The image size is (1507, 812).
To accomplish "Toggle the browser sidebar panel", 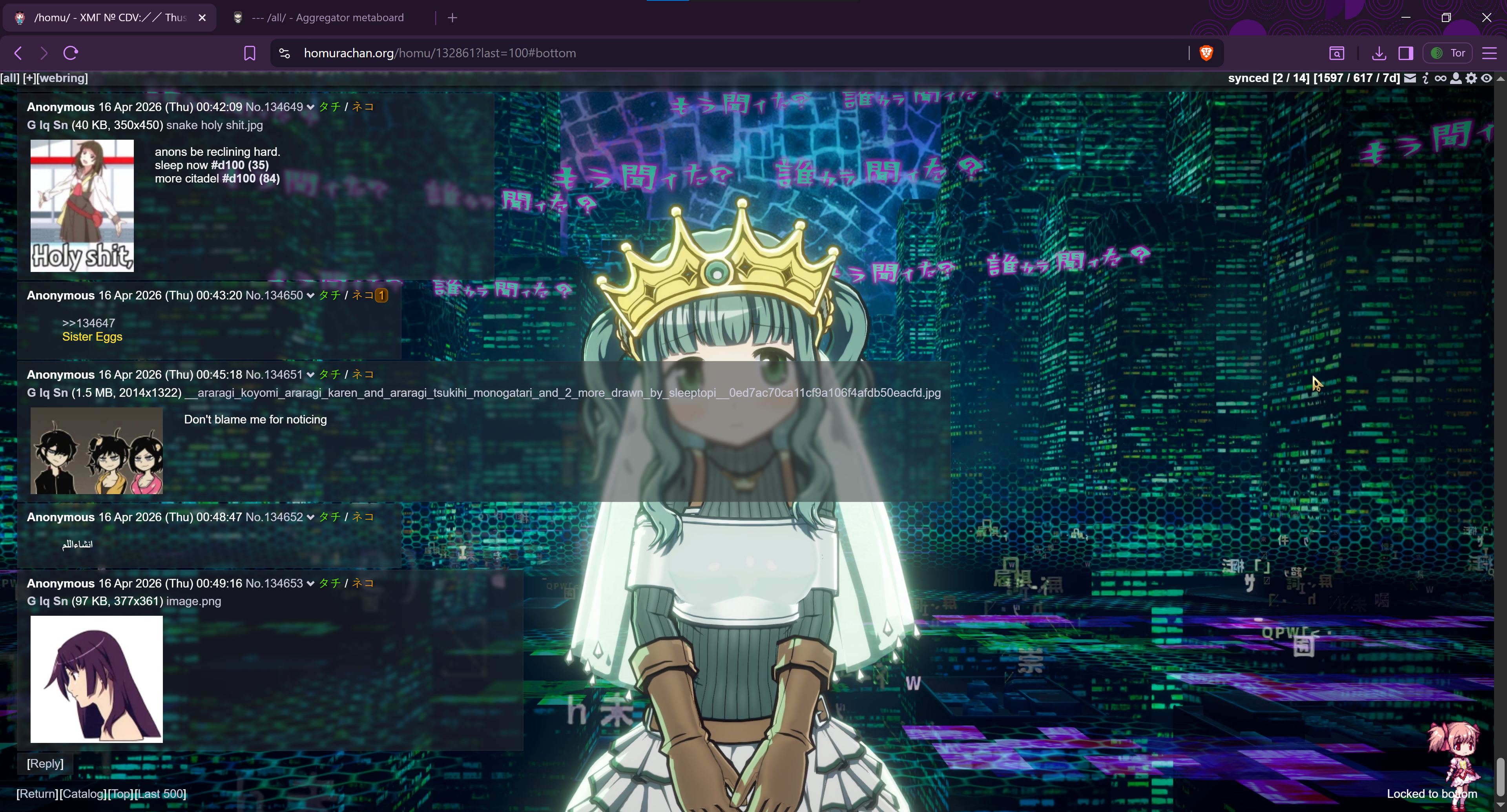I will coord(1406,53).
